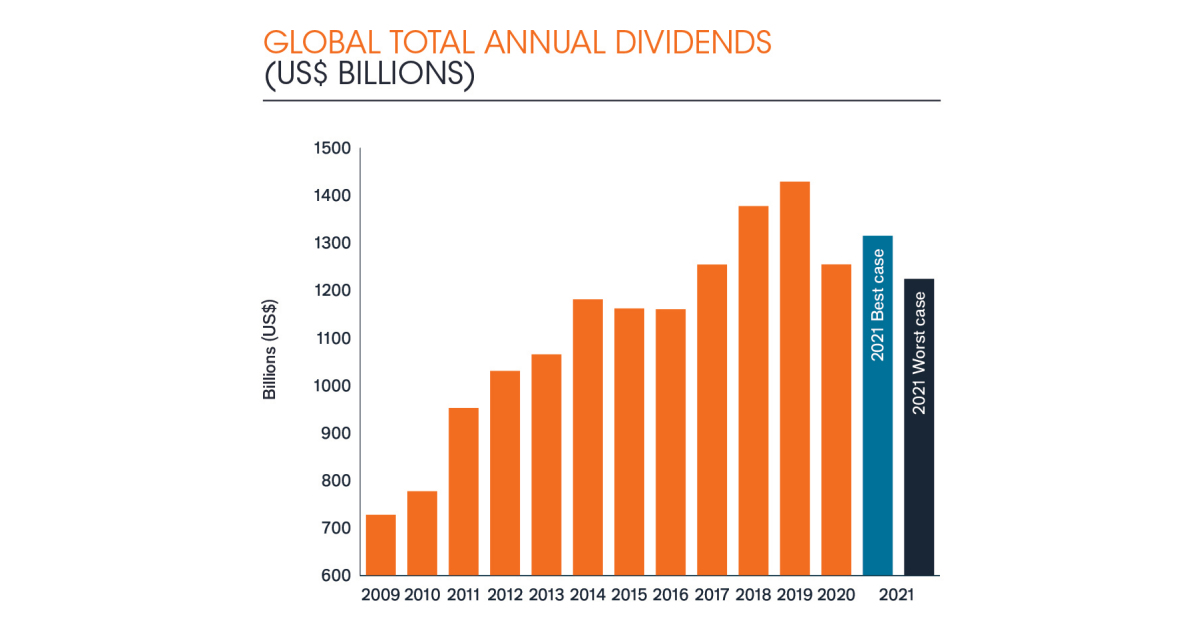Click the 2017 dividend bar

click(x=712, y=420)
